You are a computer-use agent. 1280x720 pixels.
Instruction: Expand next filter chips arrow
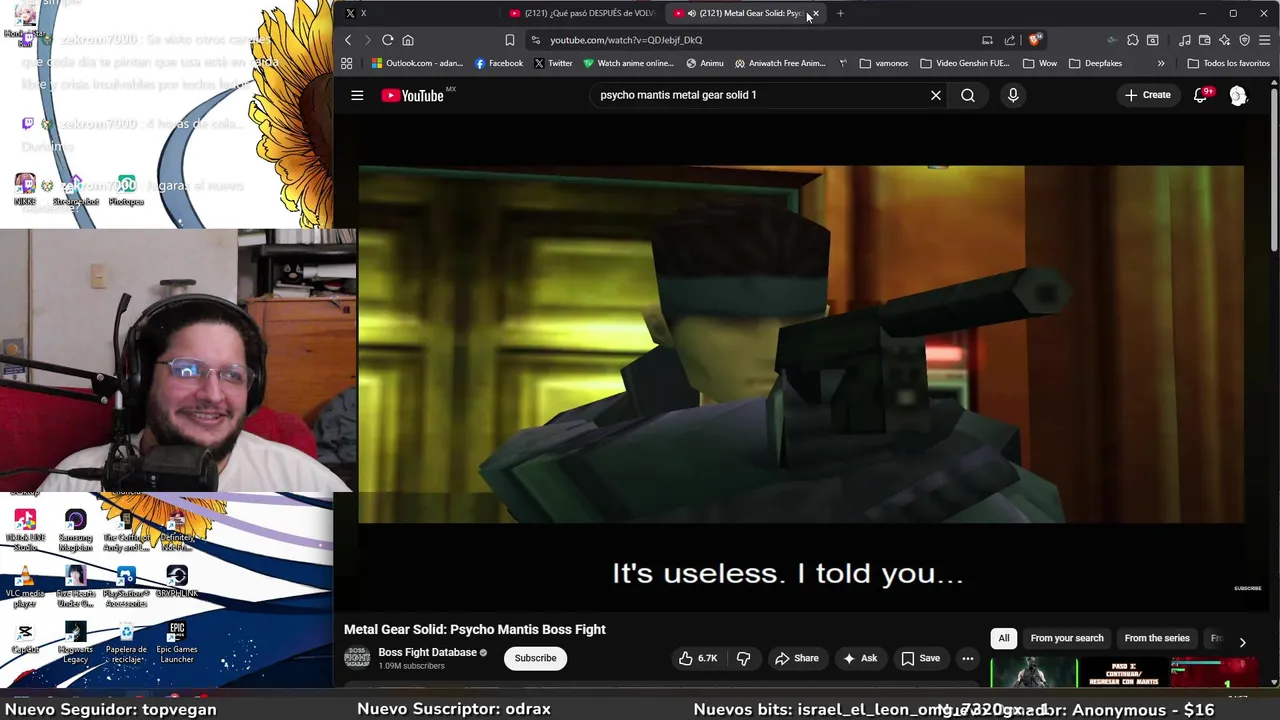click(x=1242, y=642)
